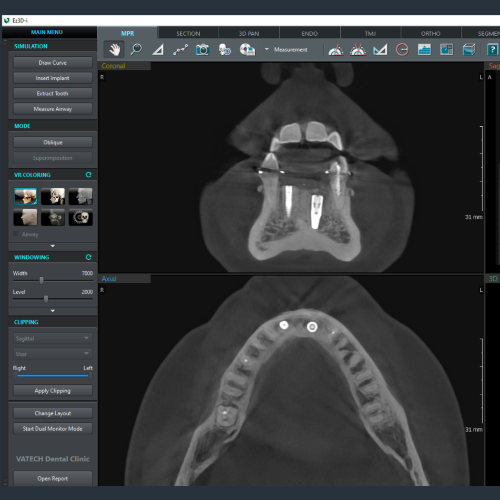
Task: Reset windowing with its refresh icon
Action: (x=88, y=257)
